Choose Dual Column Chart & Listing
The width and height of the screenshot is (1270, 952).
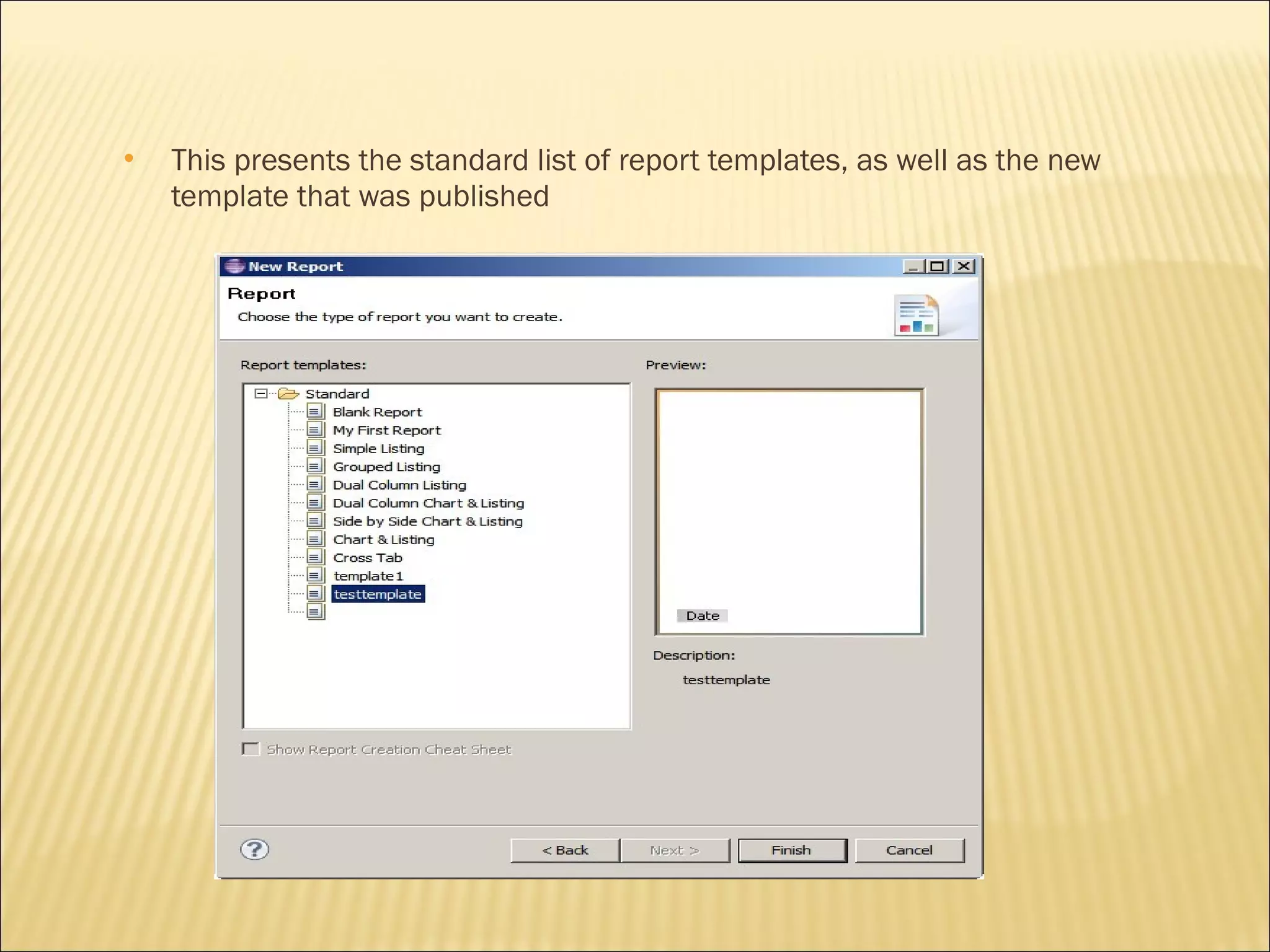[x=429, y=503]
